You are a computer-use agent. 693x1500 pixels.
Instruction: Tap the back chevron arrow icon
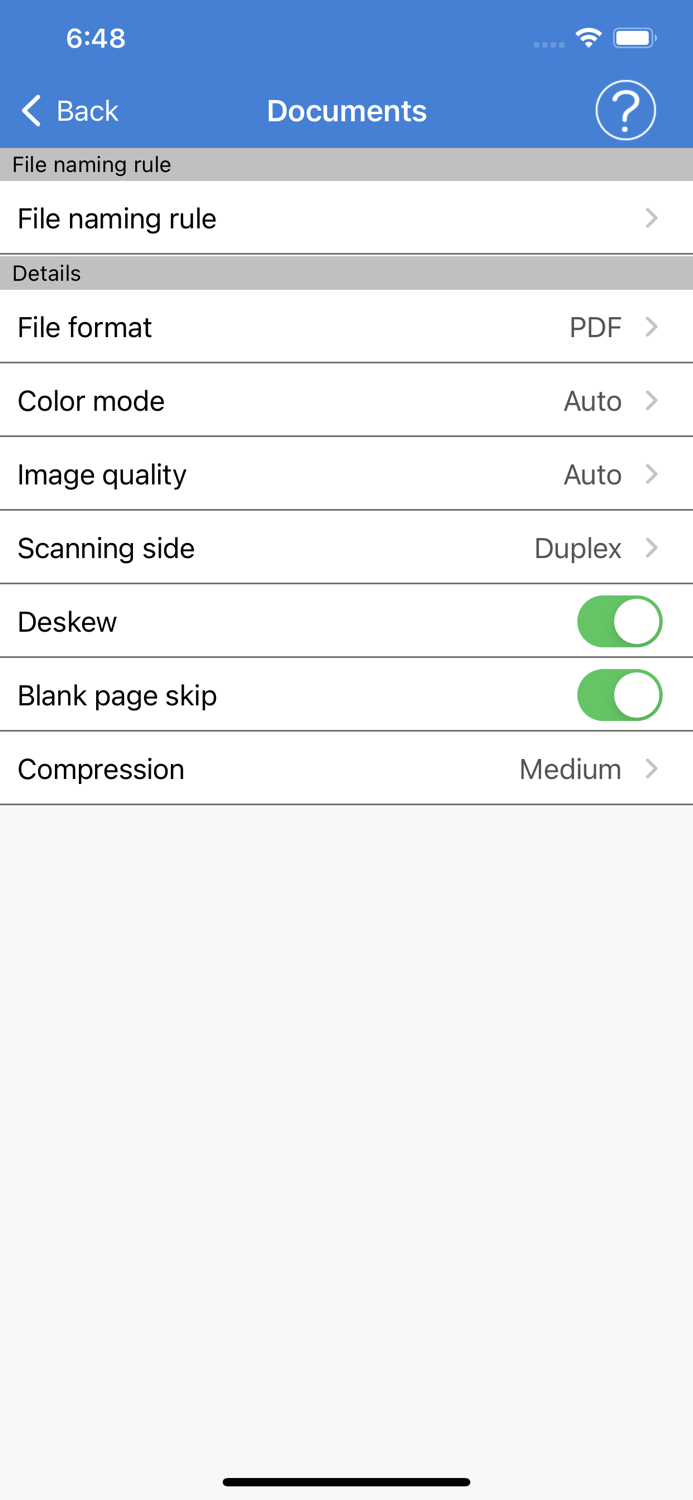(30, 110)
